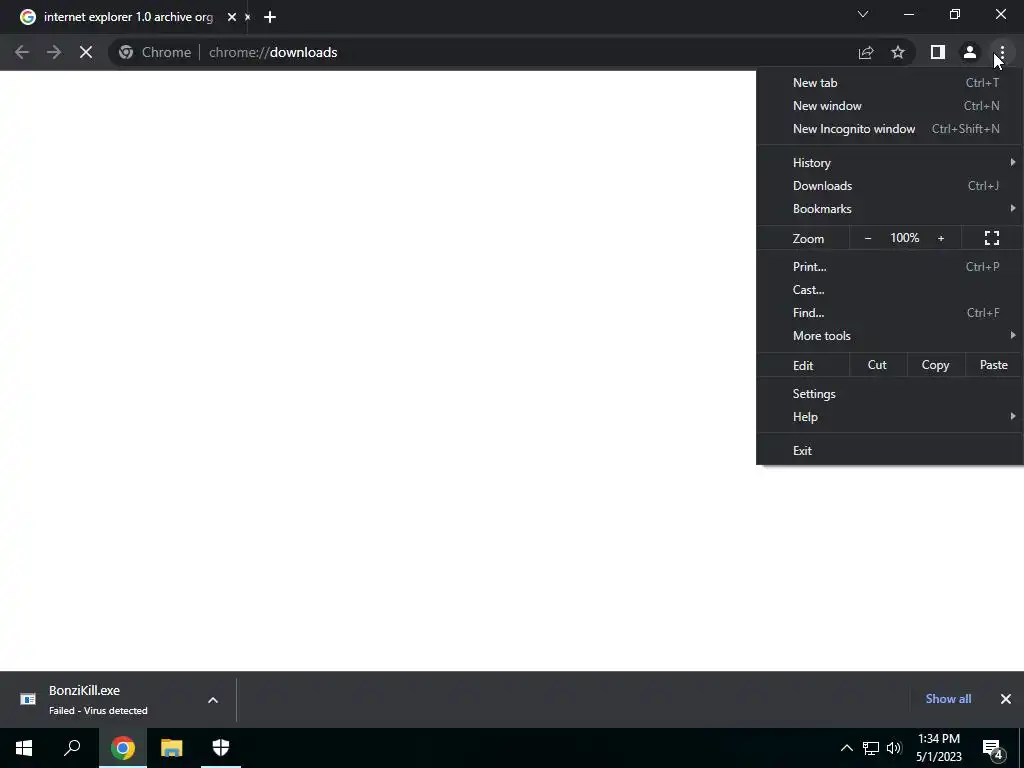Click Paste in the Edit row

[x=994, y=365]
